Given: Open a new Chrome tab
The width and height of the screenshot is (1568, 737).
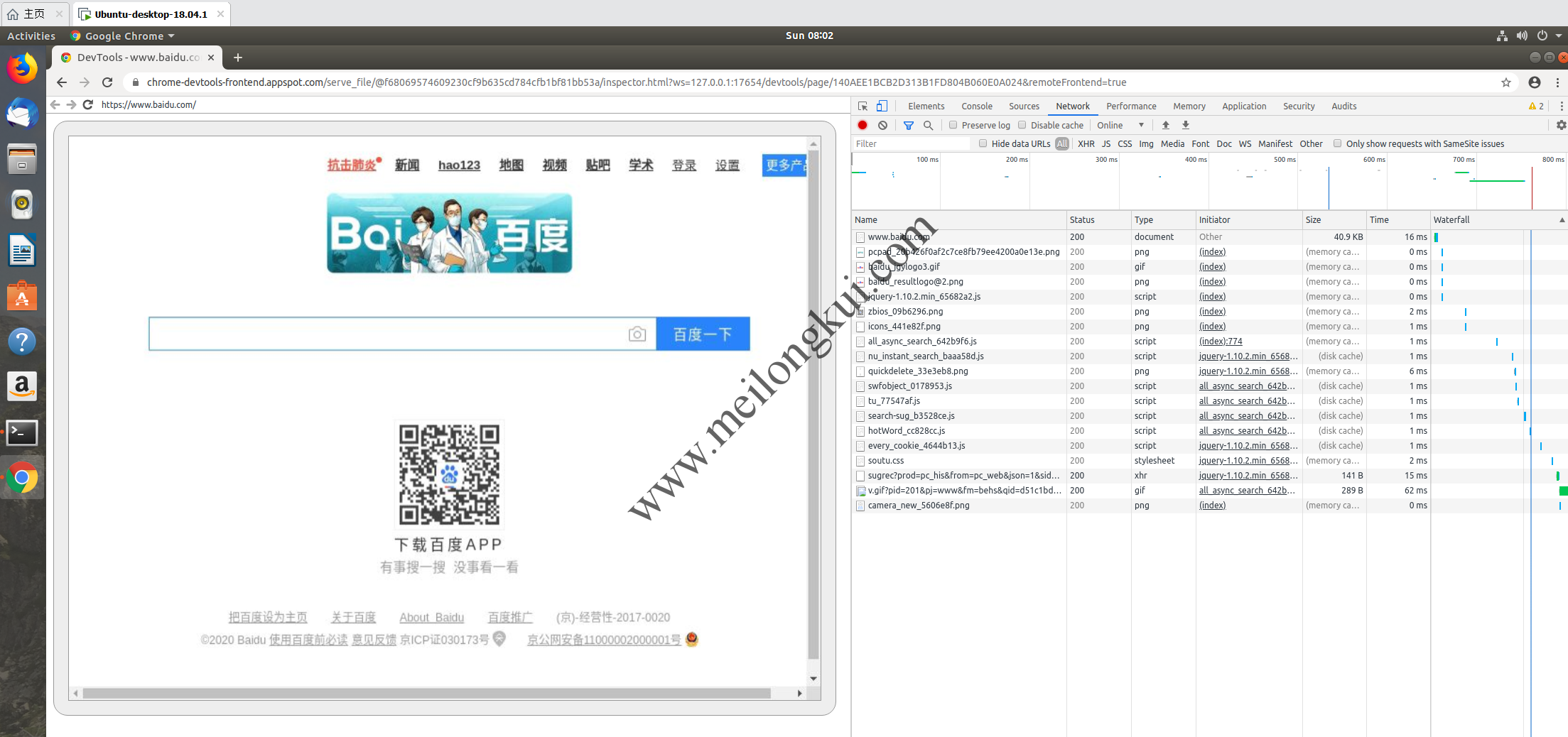Looking at the screenshot, I should tap(238, 58).
